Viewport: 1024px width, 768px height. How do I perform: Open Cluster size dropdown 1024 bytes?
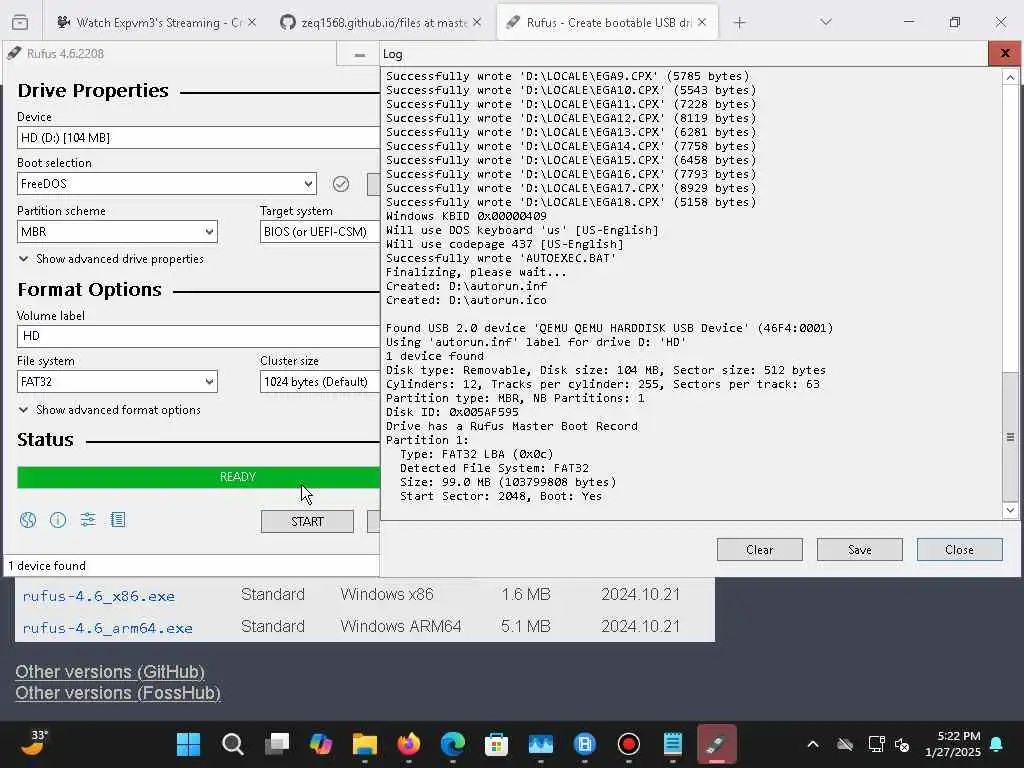point(319,382)
